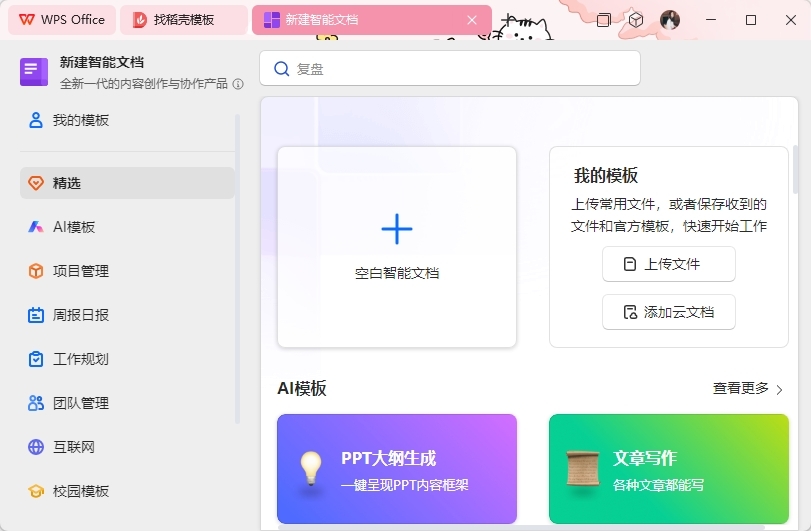
Task: Click the 添加云文档 button
Action: [669, 312]
